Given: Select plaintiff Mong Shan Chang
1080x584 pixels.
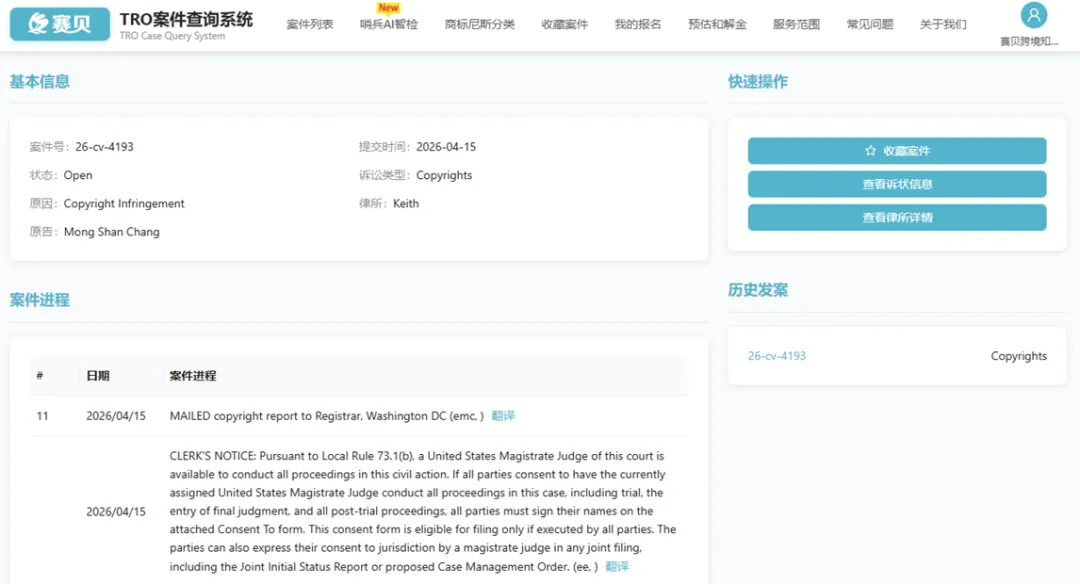Looking at the screenshot, I should [112, 232].
